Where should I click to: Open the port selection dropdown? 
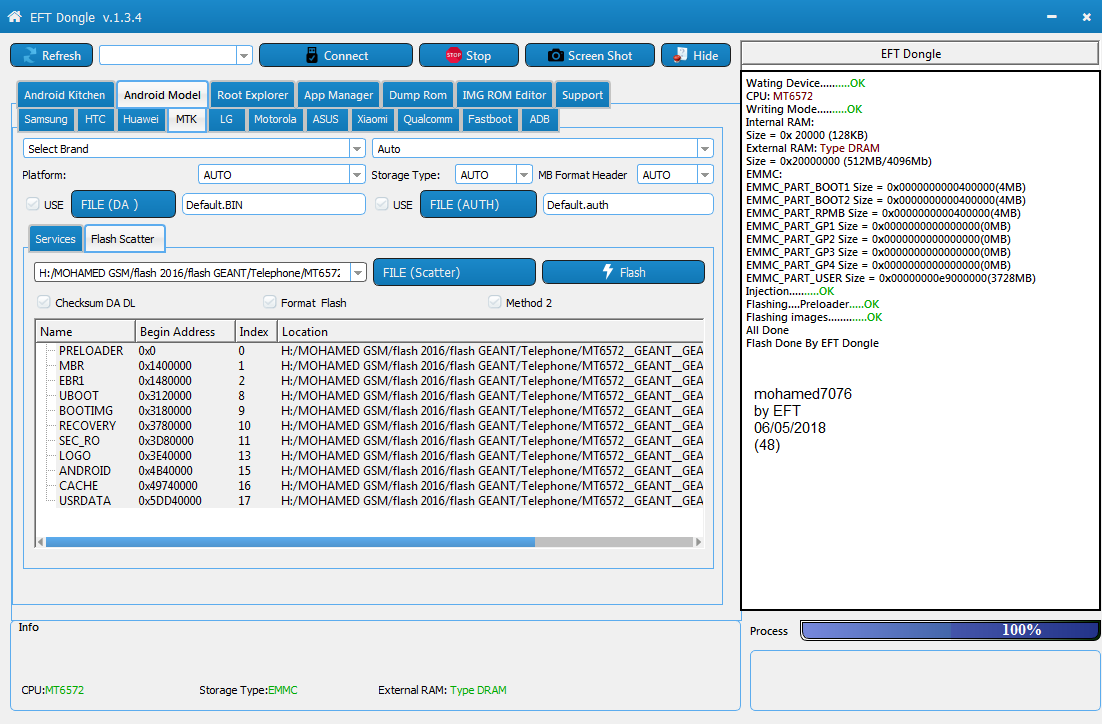[244, 56]
